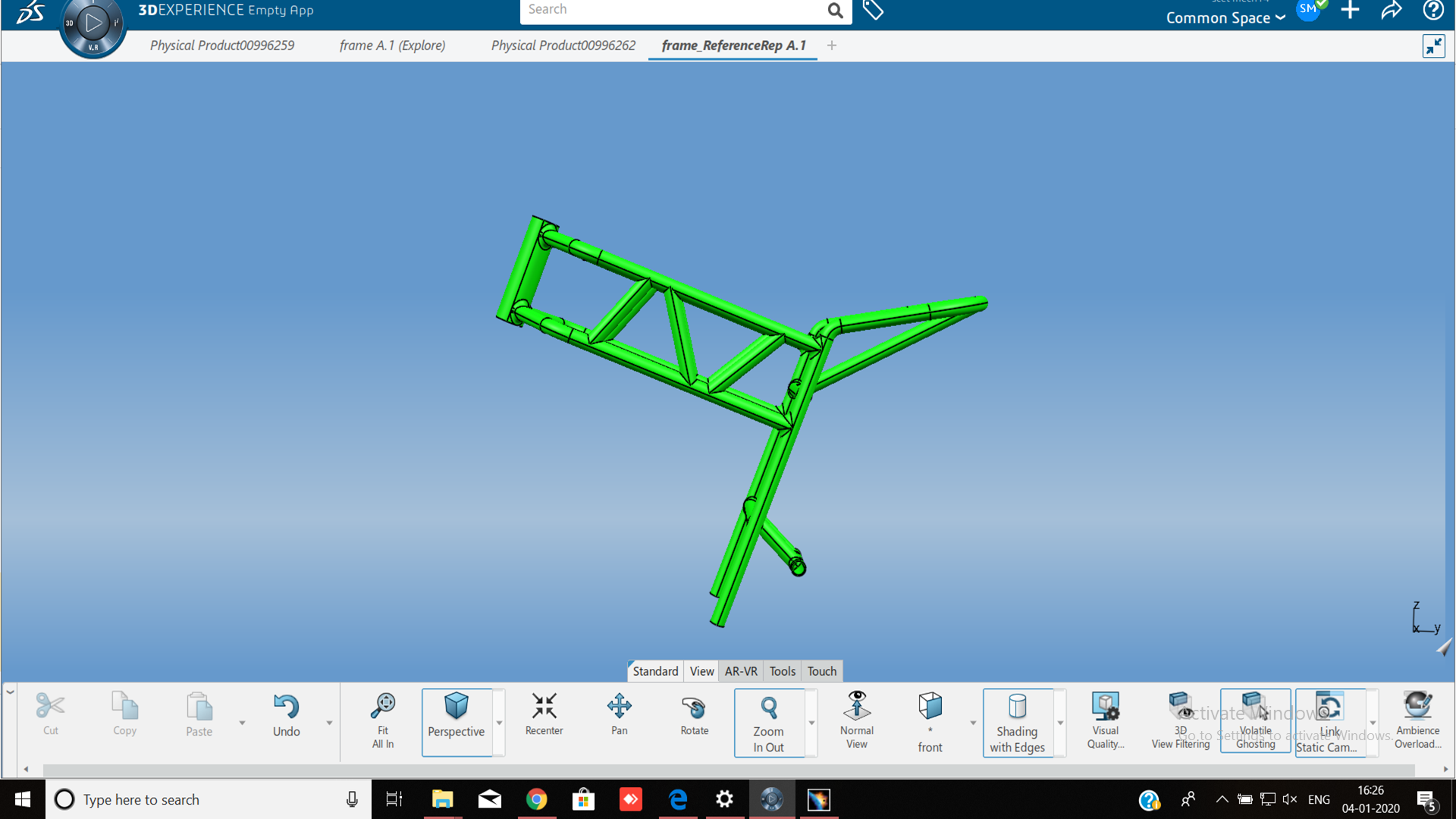Click the Share arrow icon
Viewport: 1456px width, 819px height.
(x=1392, y=10)
